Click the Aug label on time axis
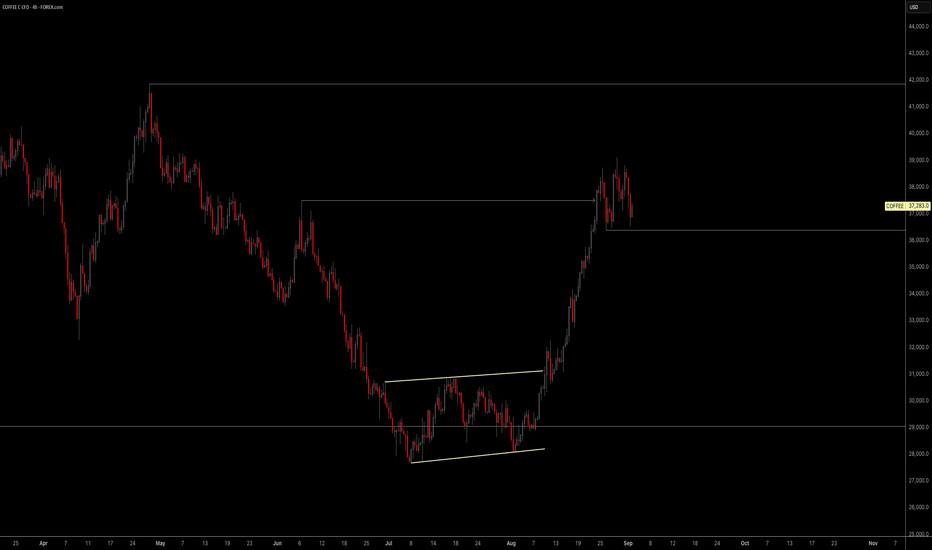The height and width of the screenshot is (550, 932). click(x=513, y=542)
